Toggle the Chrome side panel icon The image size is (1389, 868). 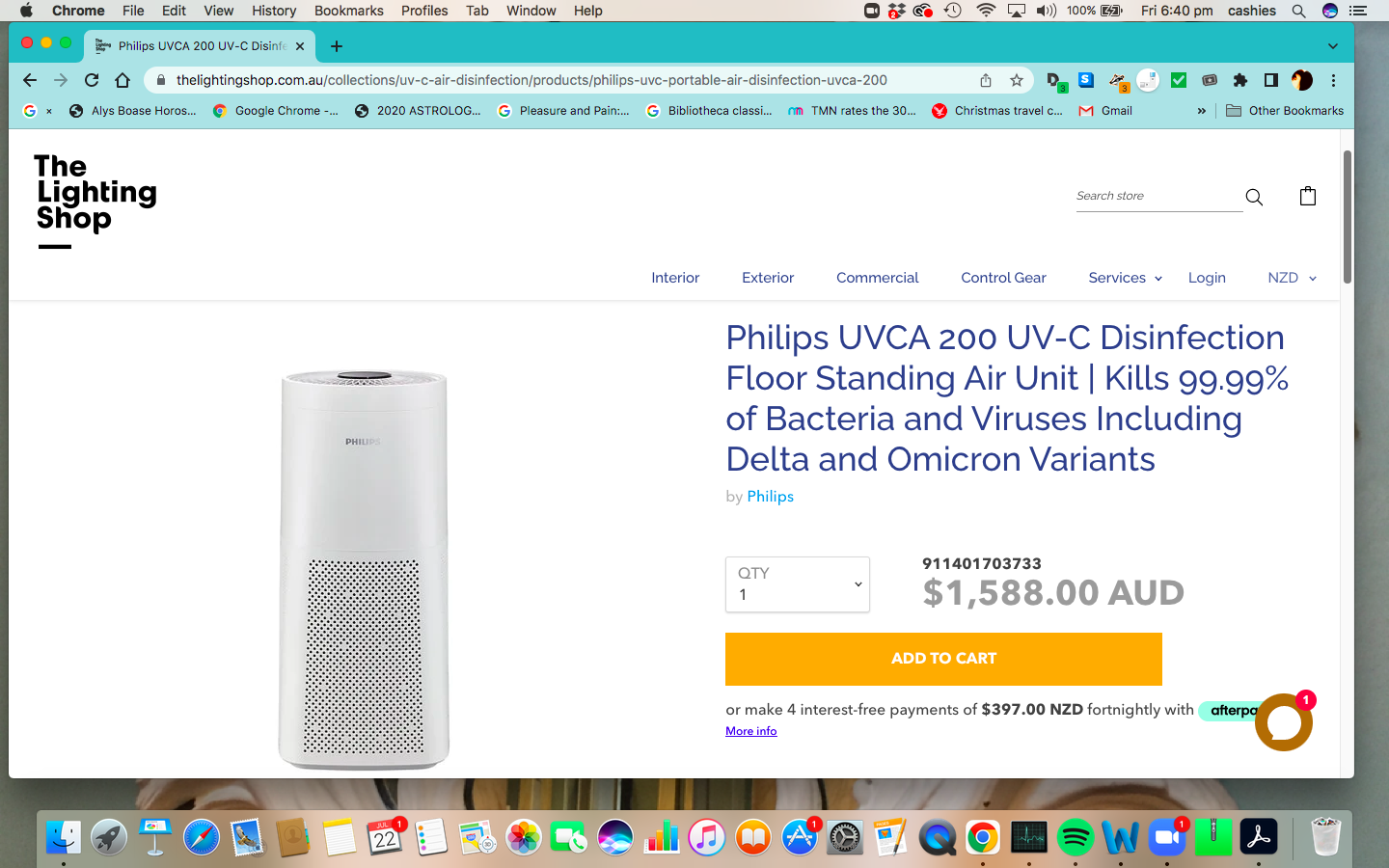(x=1271, y=80)
